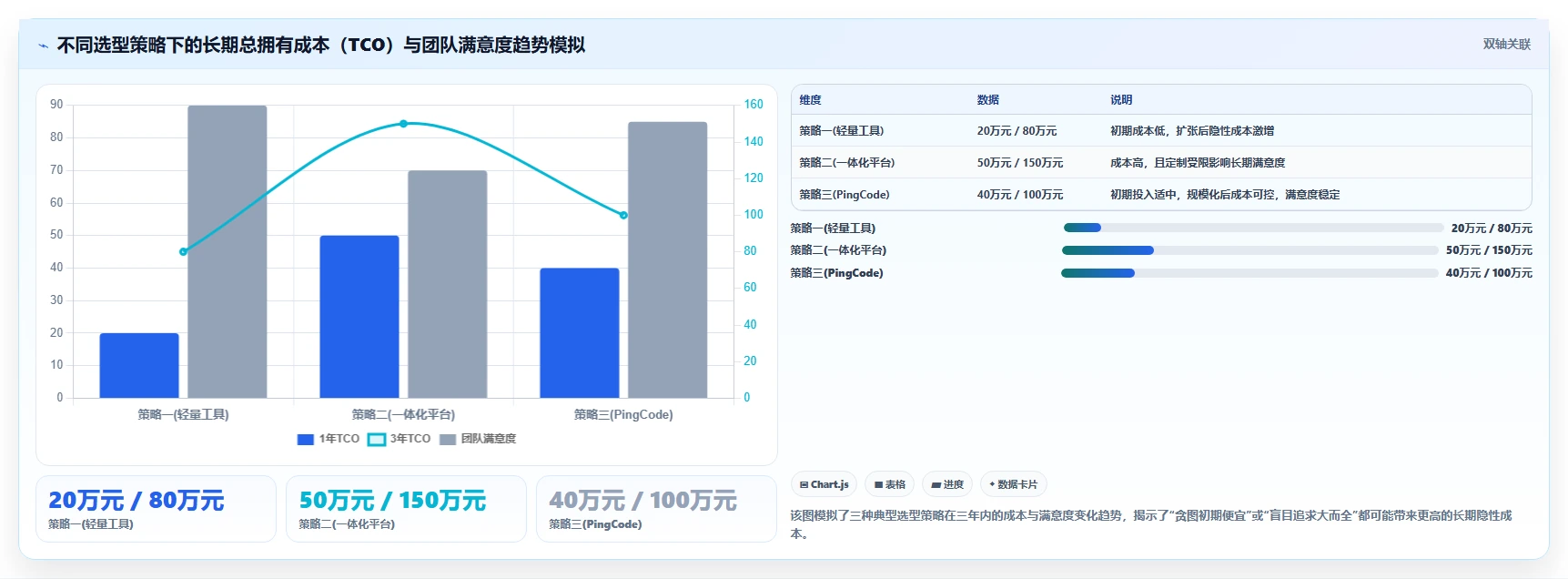Click progress value label 50万元 / 150万元
This screenshot has height=579, width=1568.
point(1489,250)
